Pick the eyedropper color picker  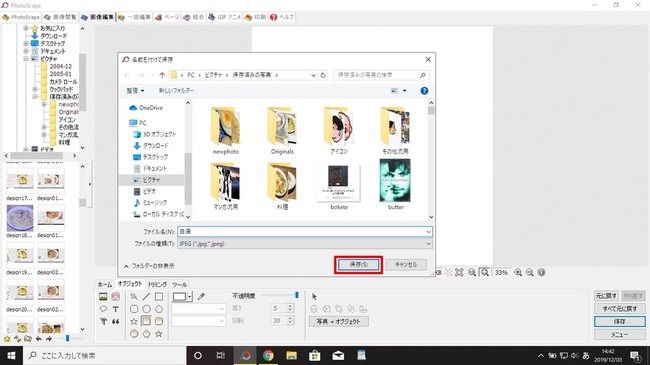(201, 297)
